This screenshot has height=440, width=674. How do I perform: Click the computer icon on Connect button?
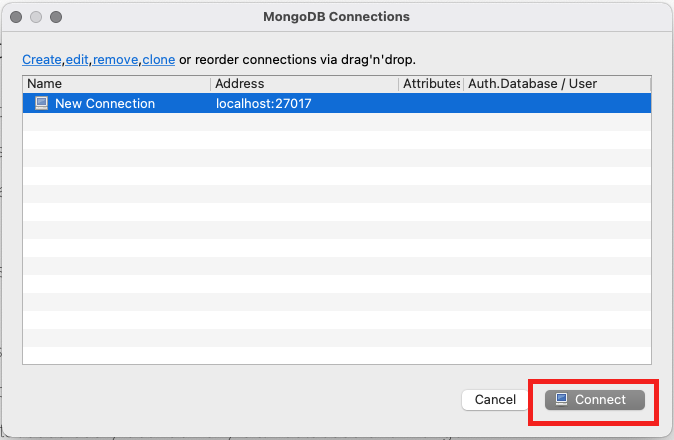click(562, 400)
